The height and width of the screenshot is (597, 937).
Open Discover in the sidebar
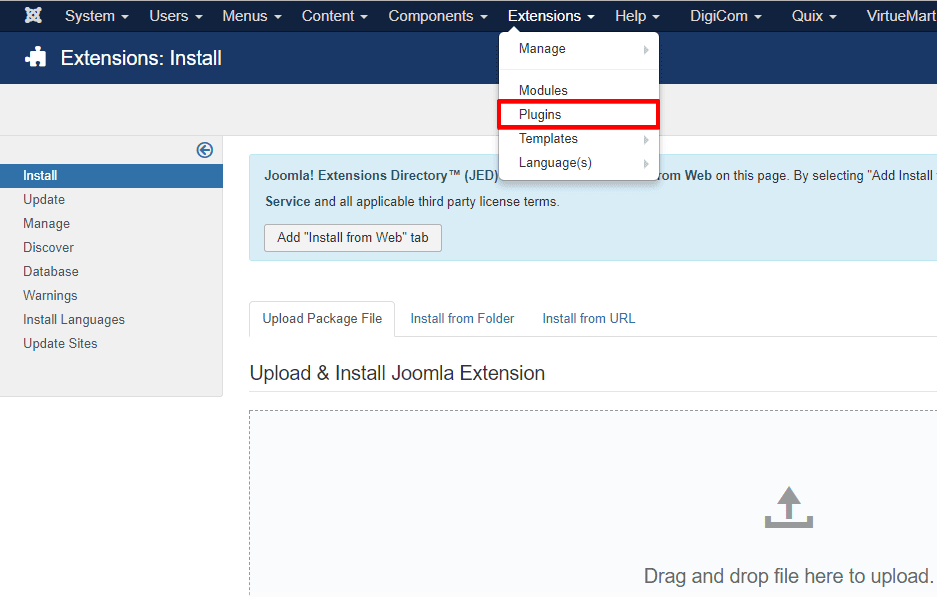point(49,248)
